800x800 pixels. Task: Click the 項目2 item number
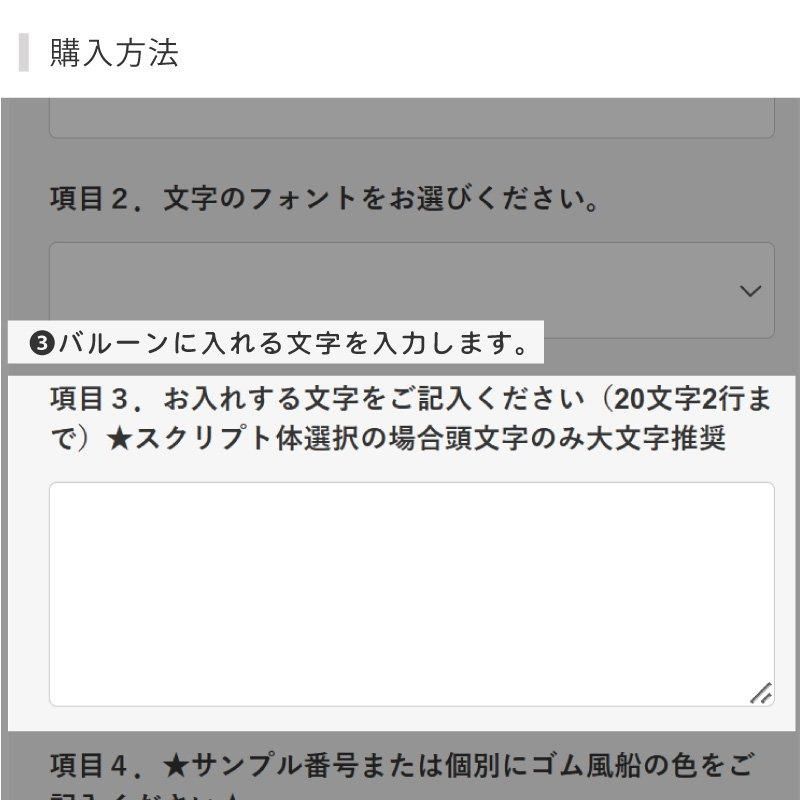click(91, 199)
